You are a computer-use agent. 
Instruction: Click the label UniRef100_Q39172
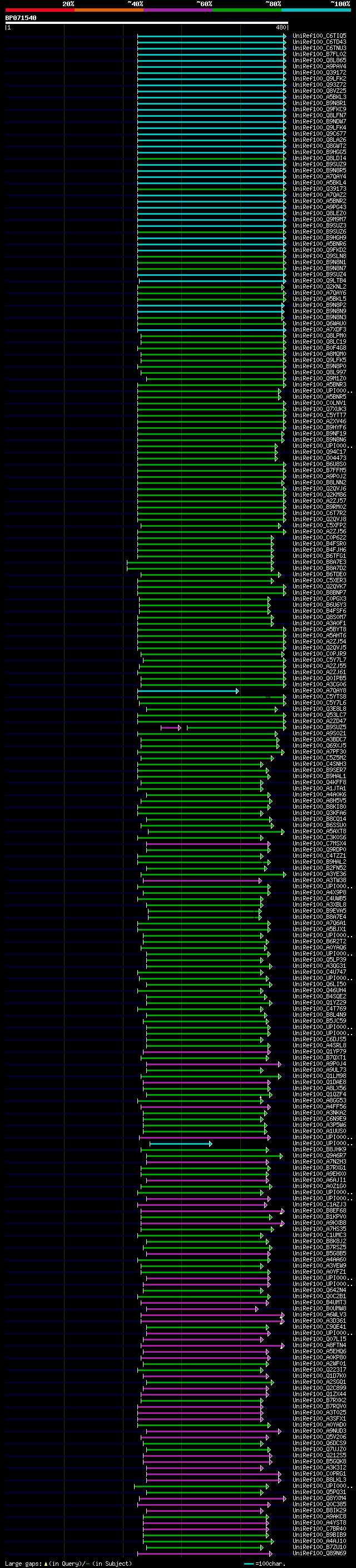click(x=319, y=72)
